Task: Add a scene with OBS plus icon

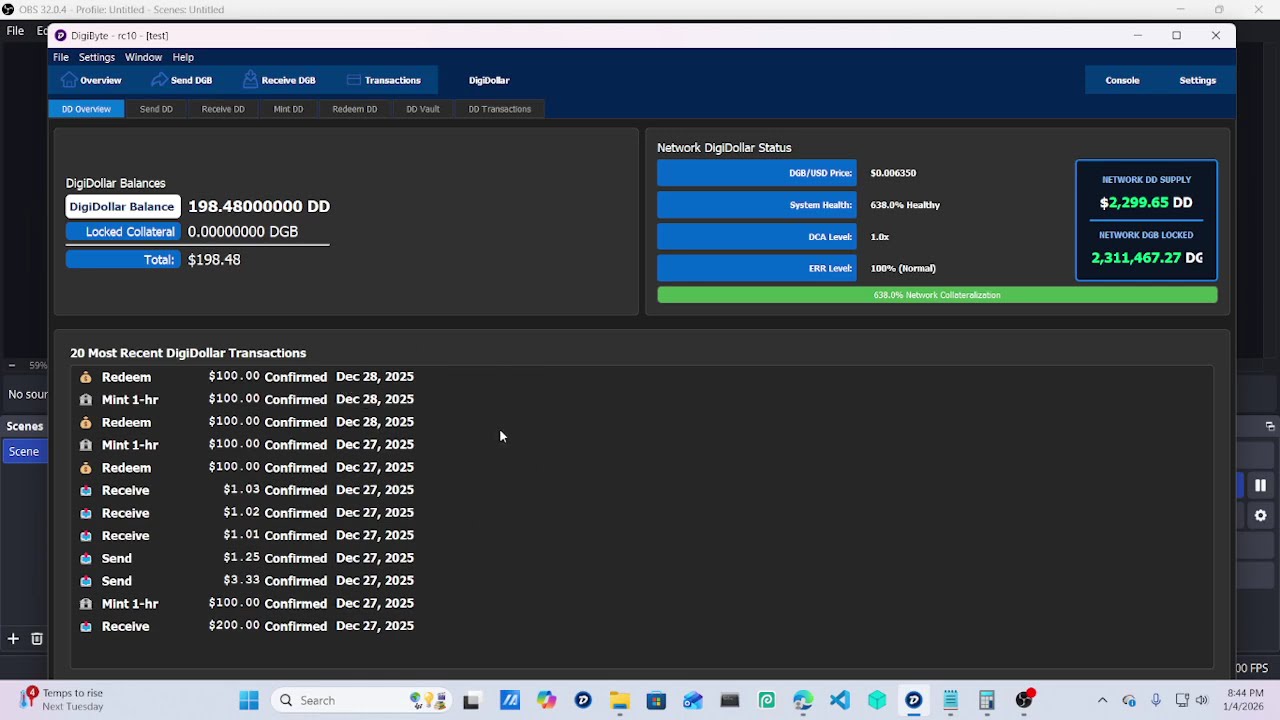Action: click(13, 638)
